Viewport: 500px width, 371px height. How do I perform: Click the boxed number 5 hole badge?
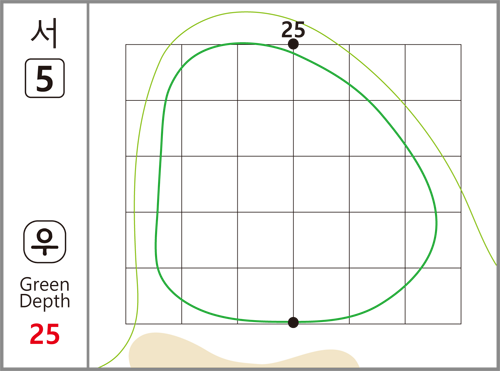45,78
